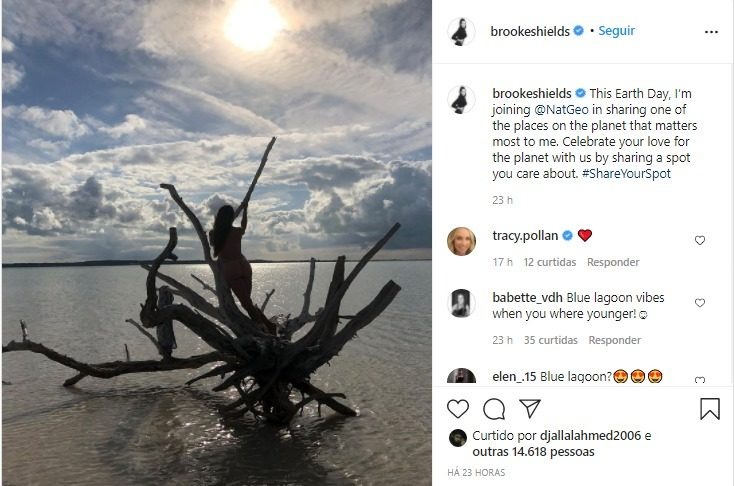
Task: Like the post with the heart icon
Action: pos(458,409)
